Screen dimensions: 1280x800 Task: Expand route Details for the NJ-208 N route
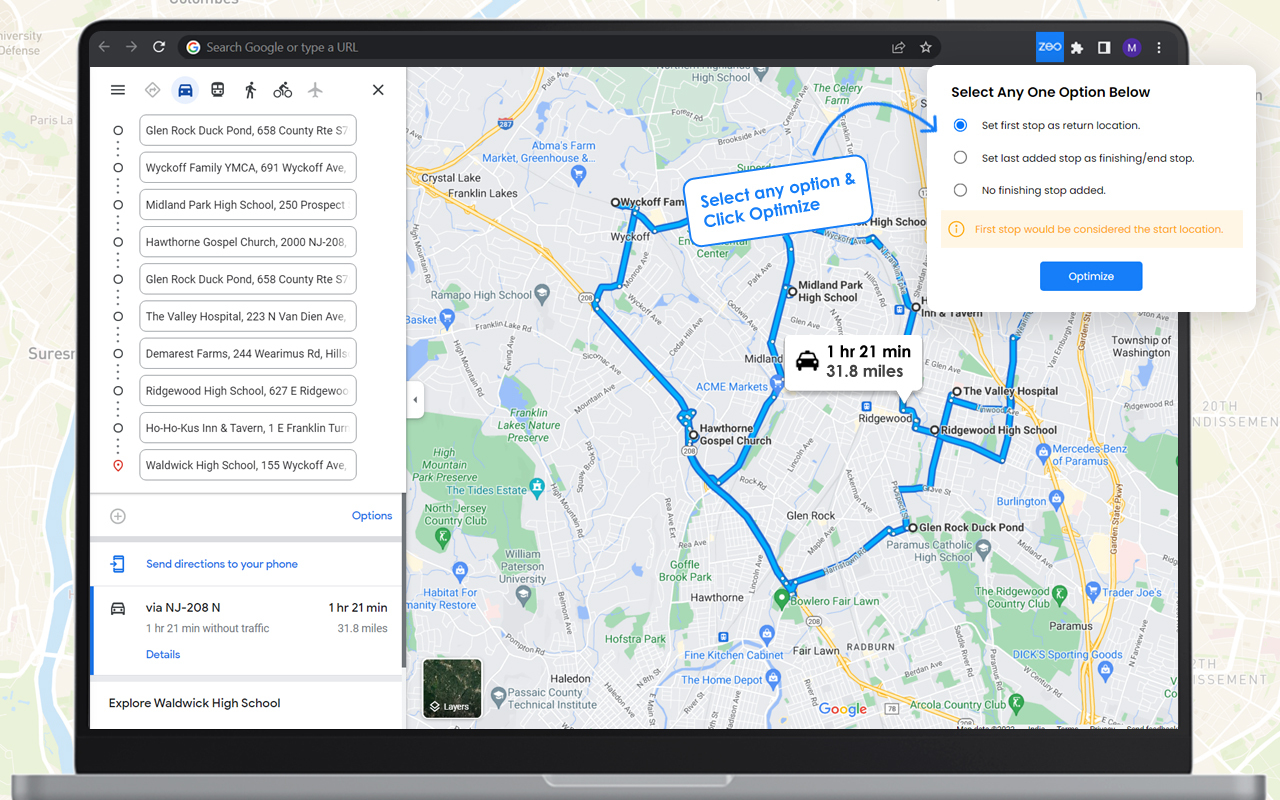(x=163, y=654)
